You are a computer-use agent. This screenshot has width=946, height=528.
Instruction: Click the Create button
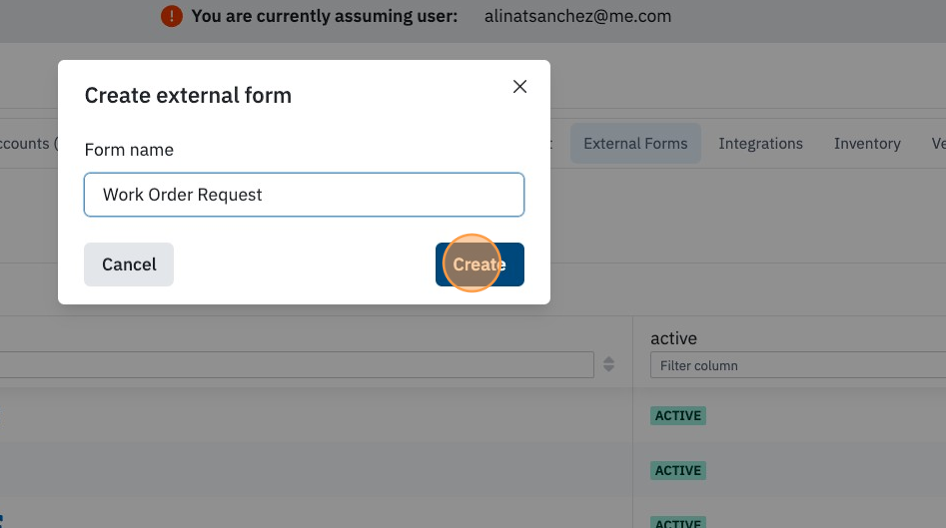(x=480, y=264)
